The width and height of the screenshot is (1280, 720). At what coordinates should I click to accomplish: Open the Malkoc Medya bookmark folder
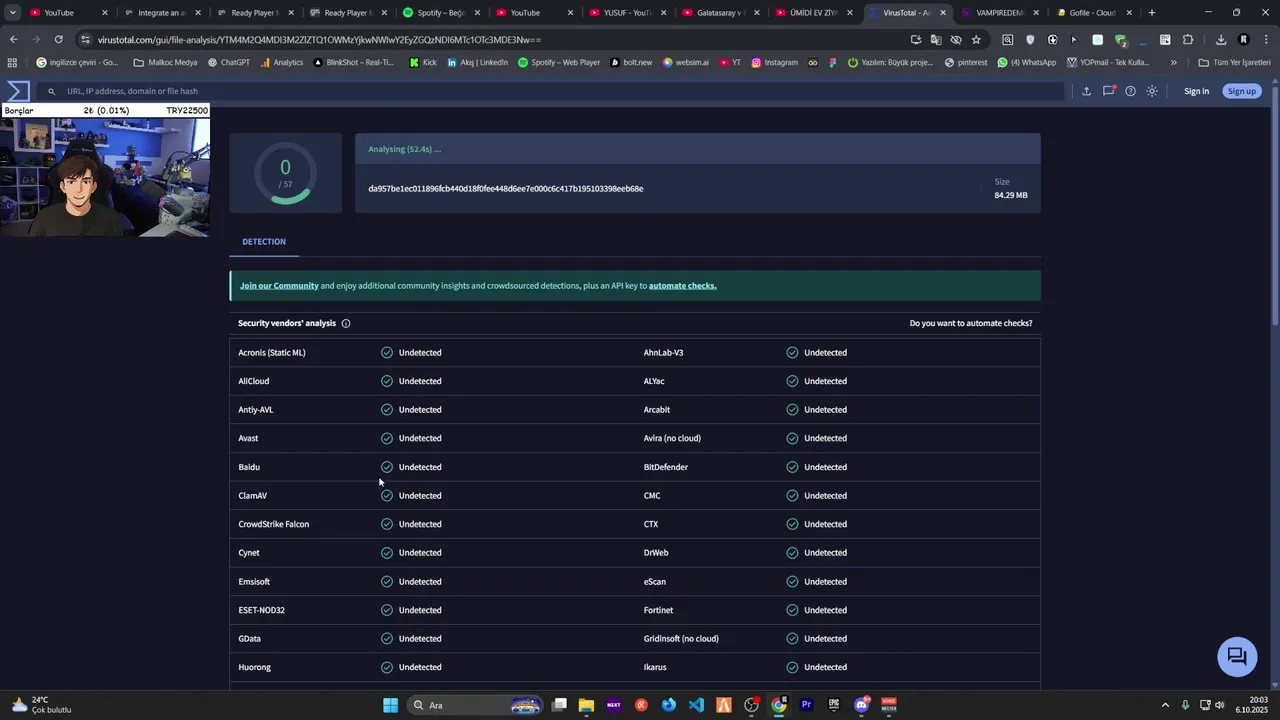click(x=166, y=62)
